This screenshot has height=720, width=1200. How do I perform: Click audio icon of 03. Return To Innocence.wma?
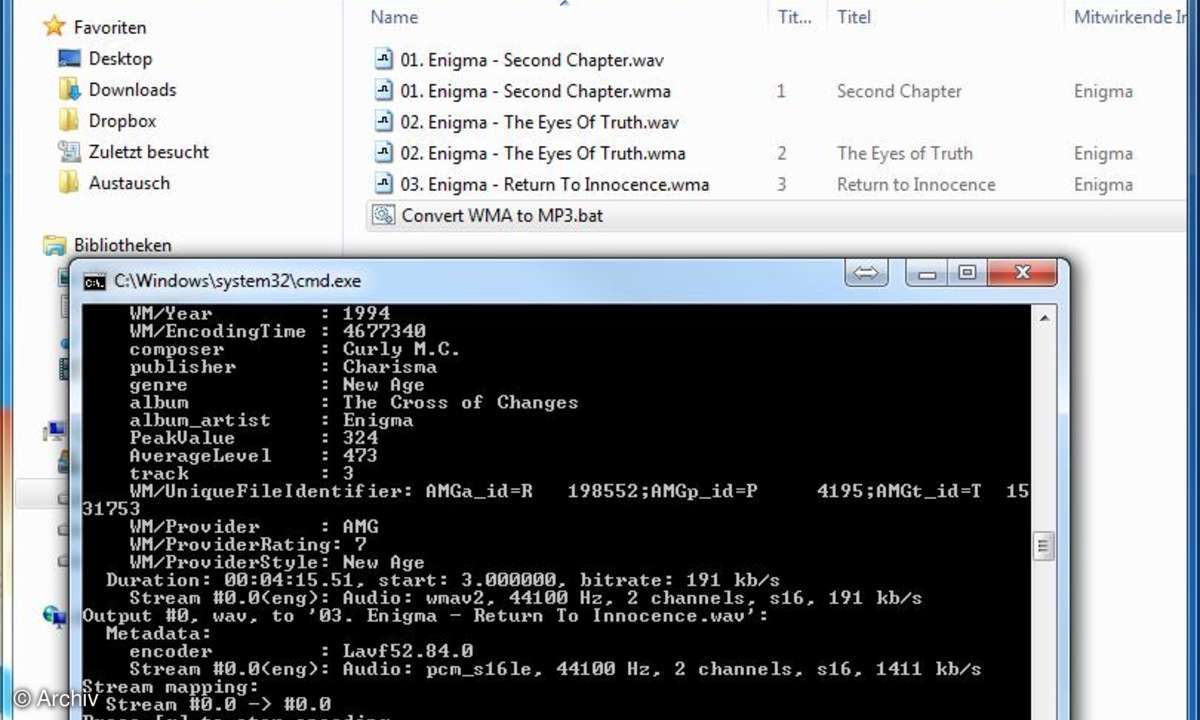(384, 183)
